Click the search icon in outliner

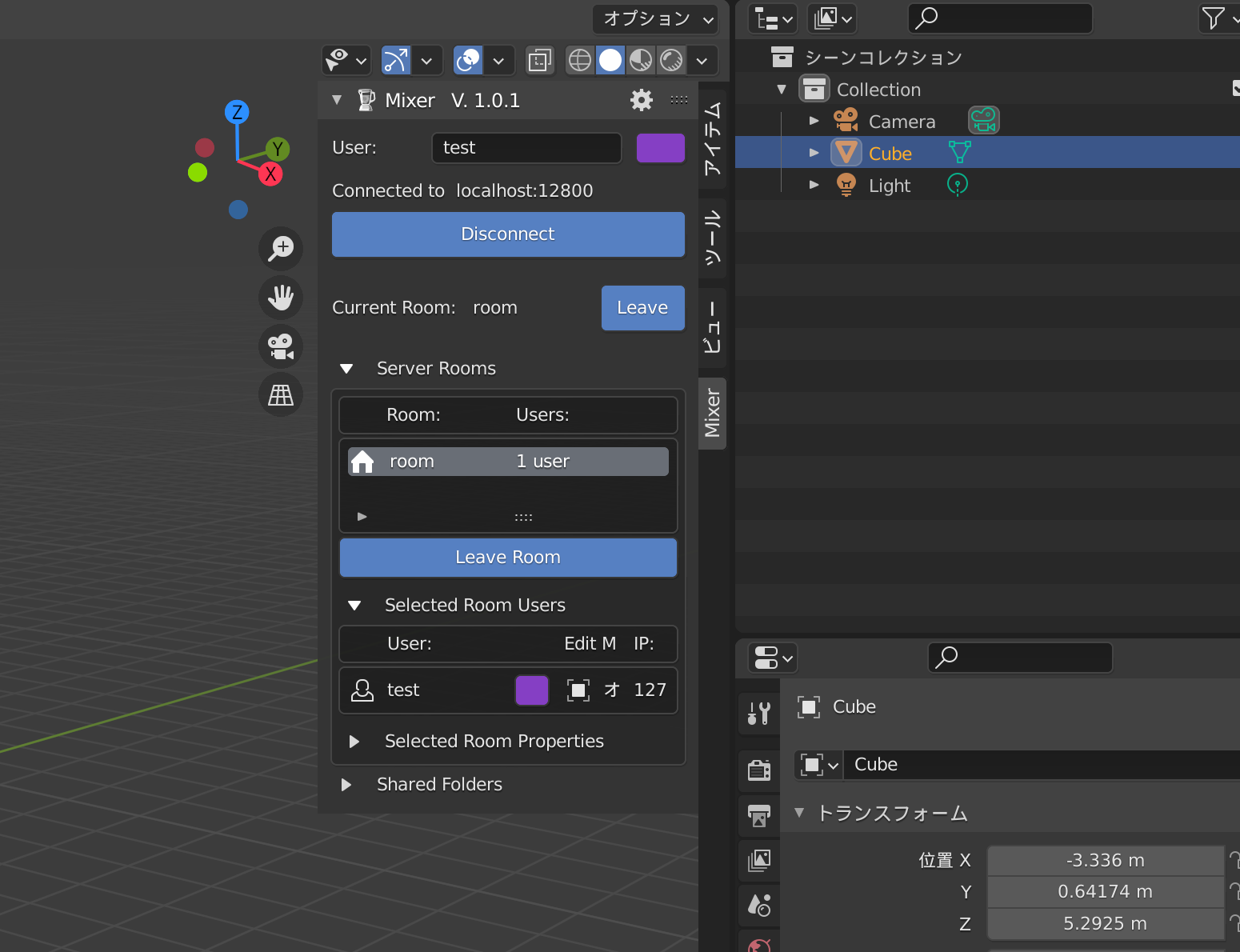pos(926,18)
